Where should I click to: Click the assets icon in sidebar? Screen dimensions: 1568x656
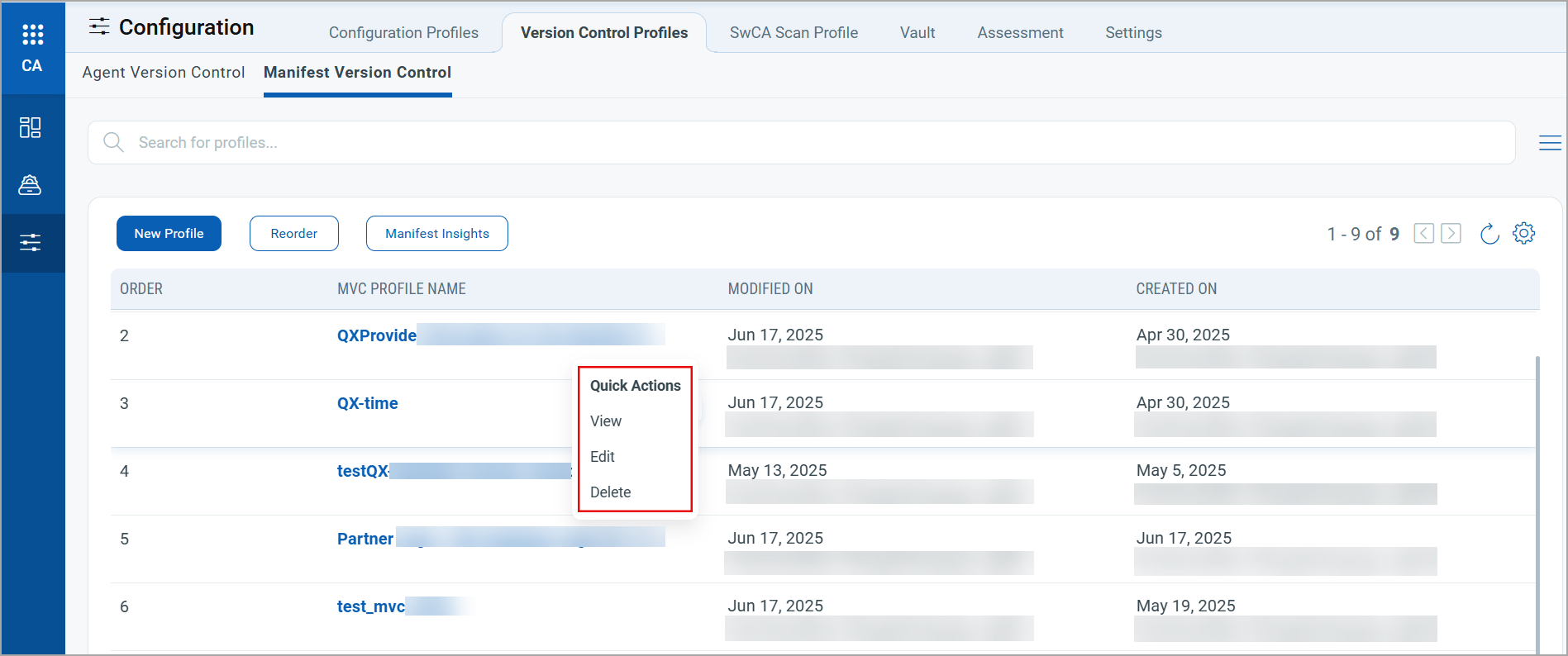click(31, 185)
